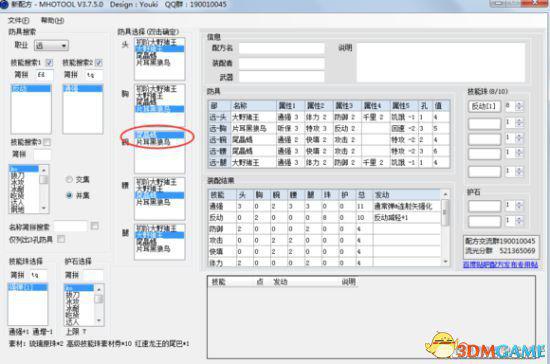The width and height of the screenshot is (550, 364).
Task: Select the 远-胸 片茸黑狼鸟 table row
Action: pyautogui.click(x=329, y=128)
